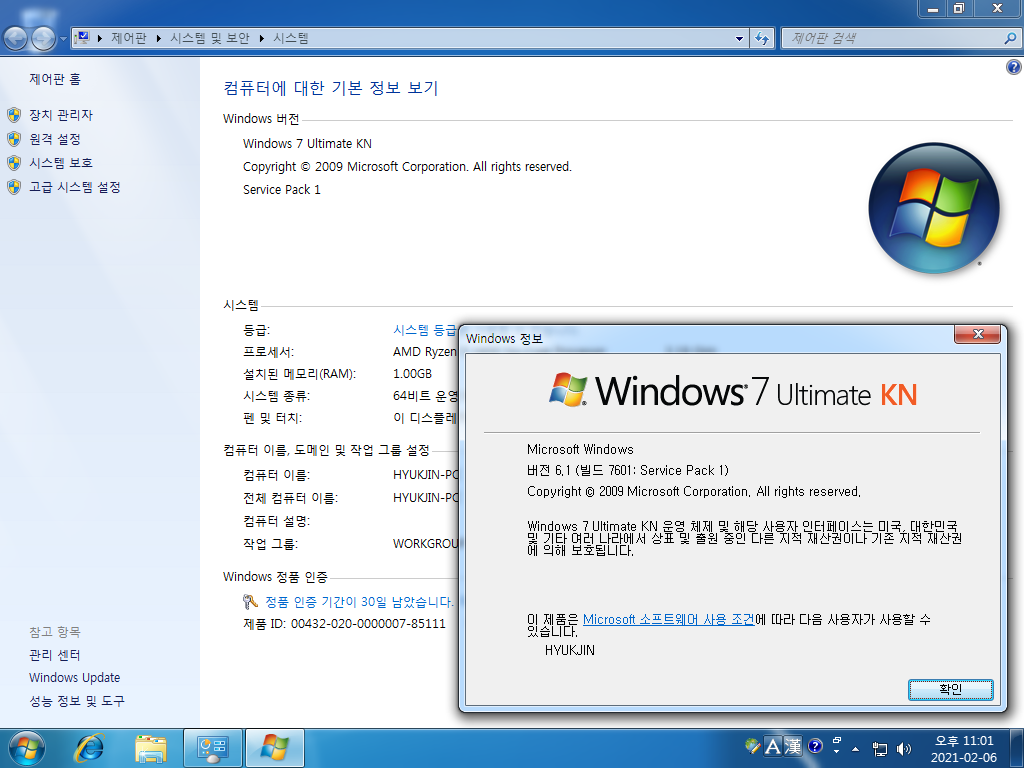This screenshot has width=1024, height=768.
Task: Click the 시스템 등급 rating link
Action: (x=424, y=330)
